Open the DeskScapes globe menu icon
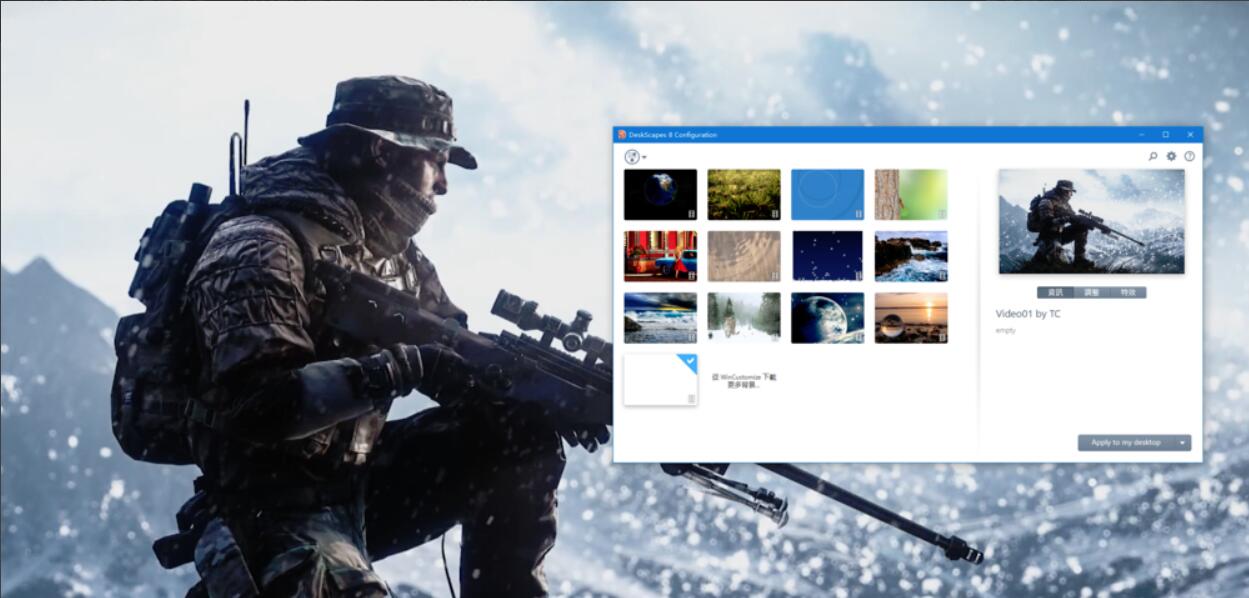This screenshot has height=598, width=1249. point(632,157)
